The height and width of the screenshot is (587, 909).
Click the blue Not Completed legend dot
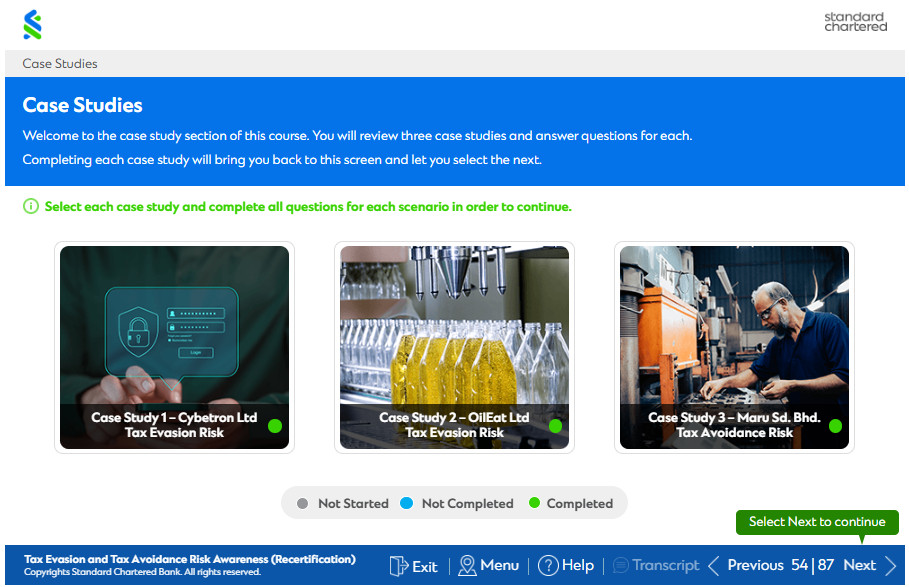click(x=406, y=503)
